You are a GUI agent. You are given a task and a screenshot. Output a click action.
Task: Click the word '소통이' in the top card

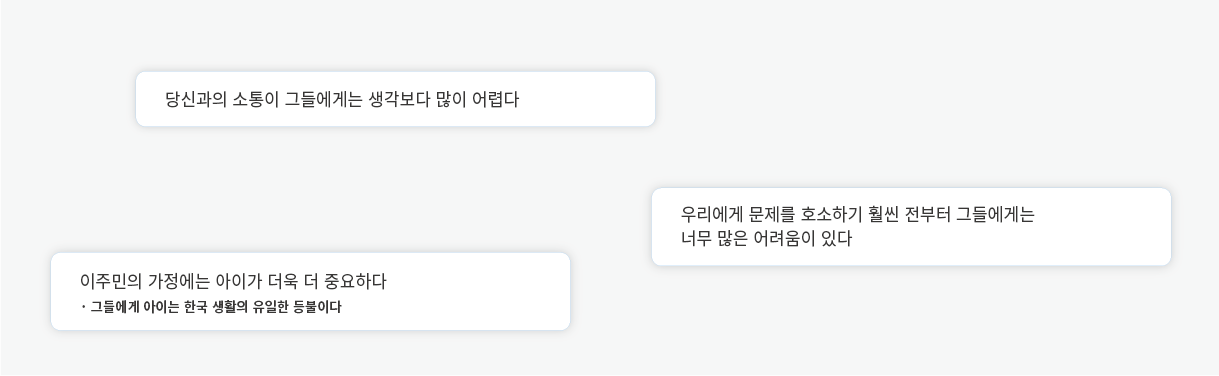coord(256,99)
